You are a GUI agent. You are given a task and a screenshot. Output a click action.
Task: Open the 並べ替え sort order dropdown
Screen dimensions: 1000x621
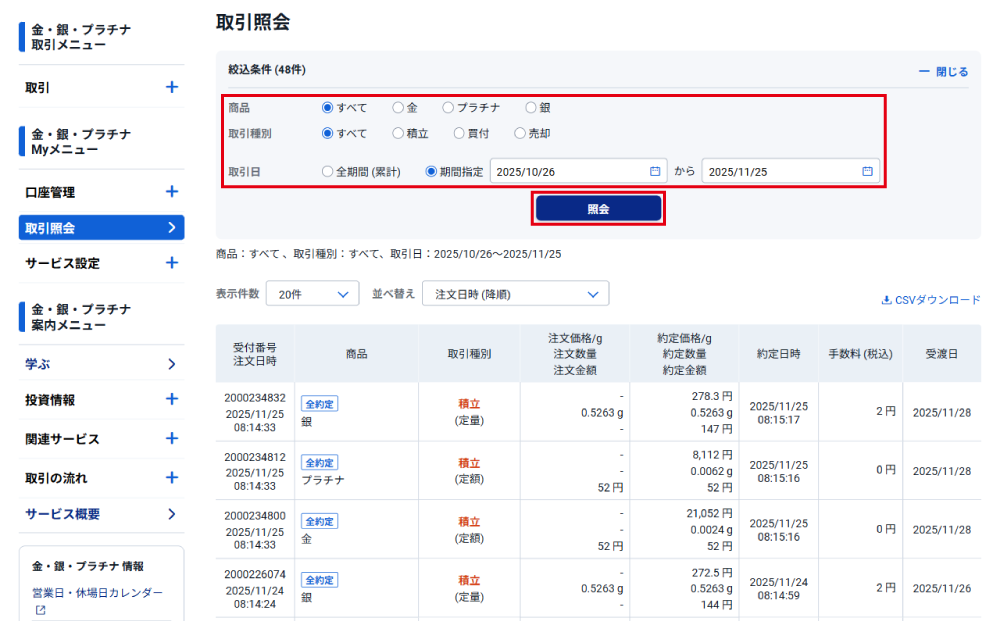coord(515,294)
